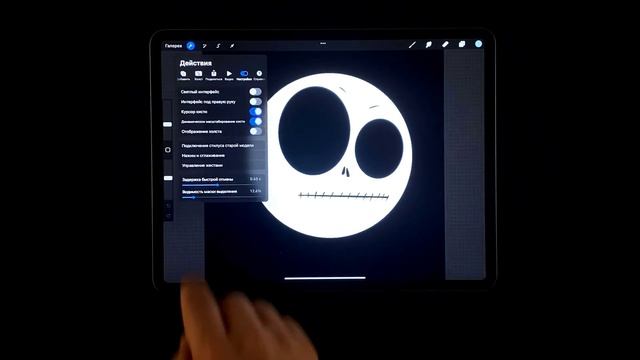Switch to the Добавить tab
The image size is (640, 360).
coord(183,75)
